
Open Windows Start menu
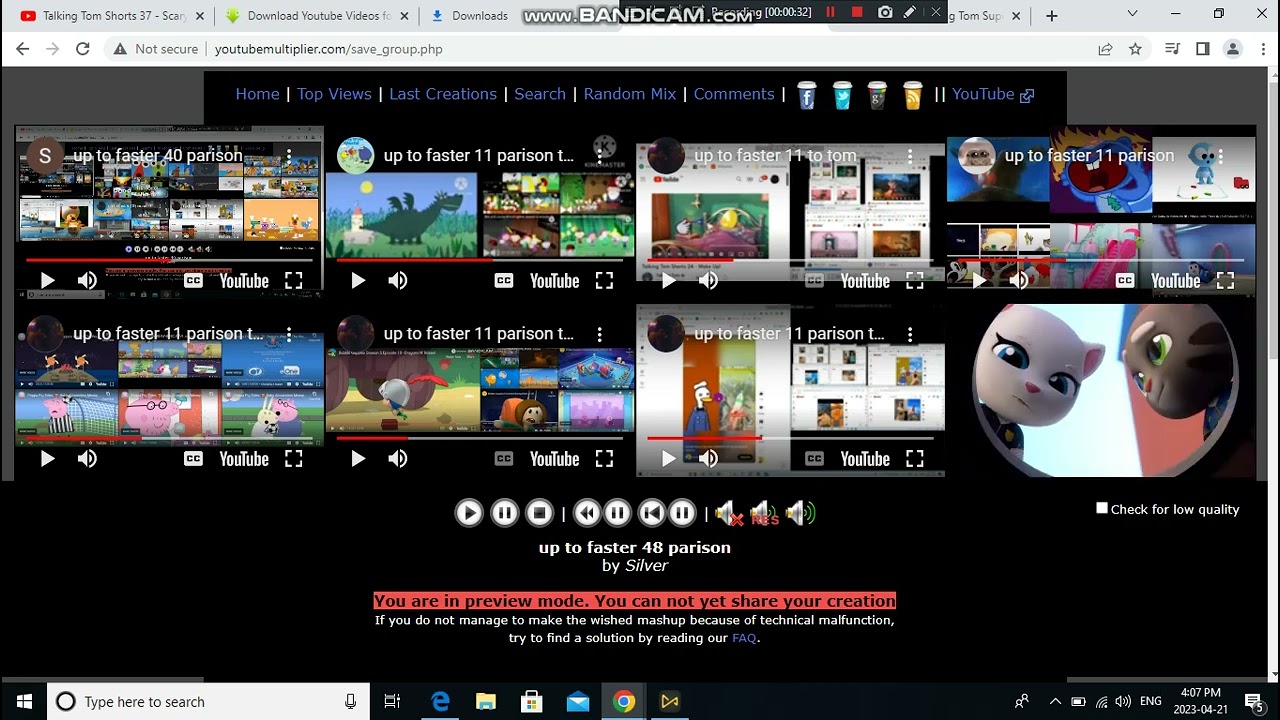[x=24, y=702]
